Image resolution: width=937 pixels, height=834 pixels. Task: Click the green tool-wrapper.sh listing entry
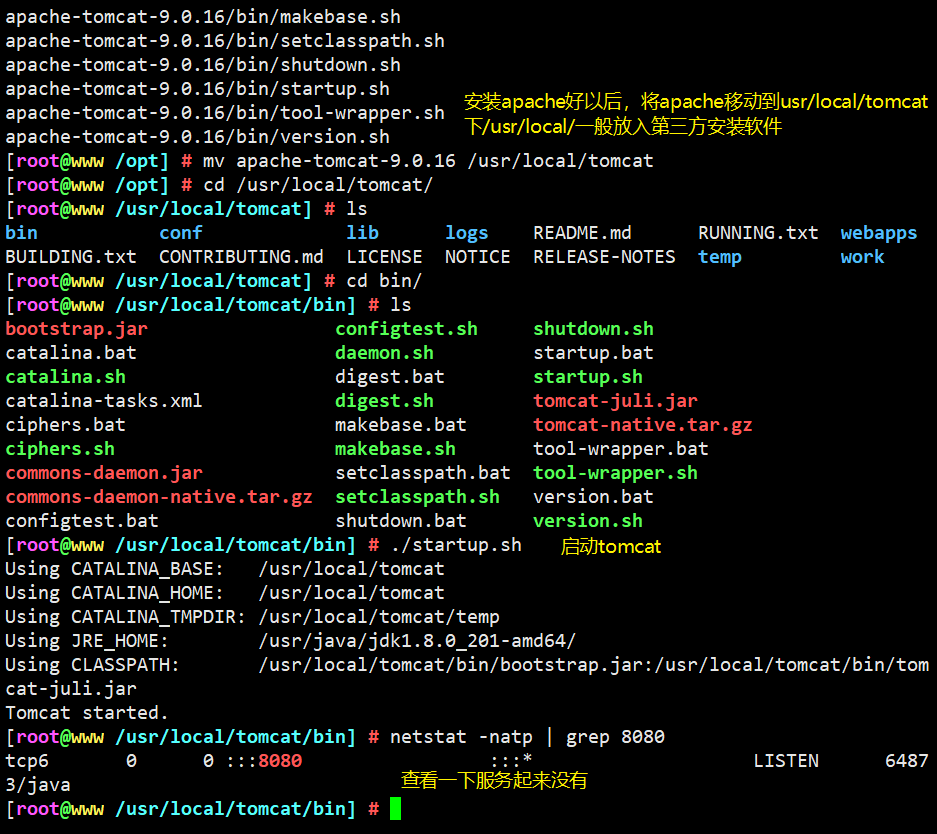(x=615, y=473)
